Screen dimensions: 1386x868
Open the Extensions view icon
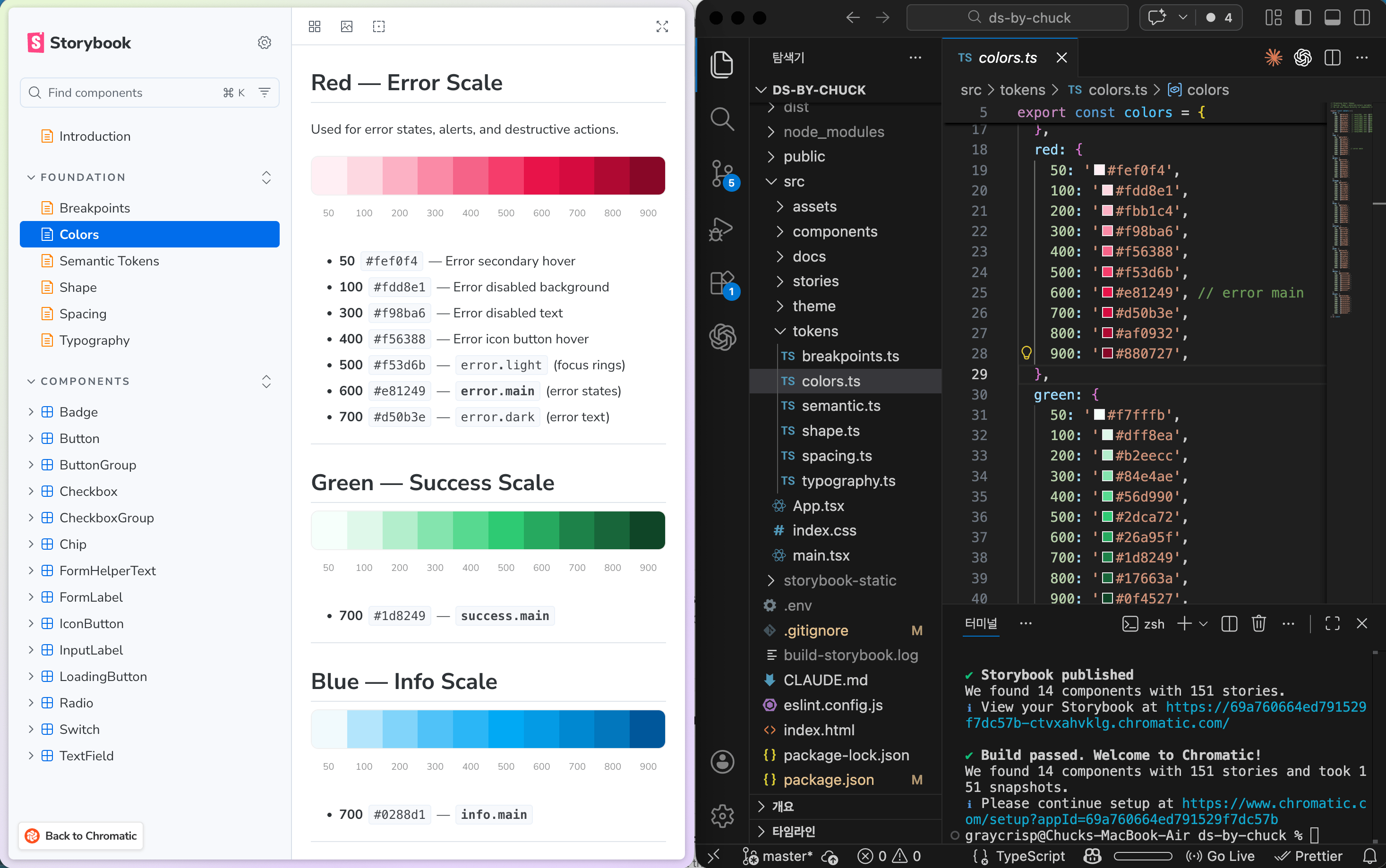pos(722,283)
